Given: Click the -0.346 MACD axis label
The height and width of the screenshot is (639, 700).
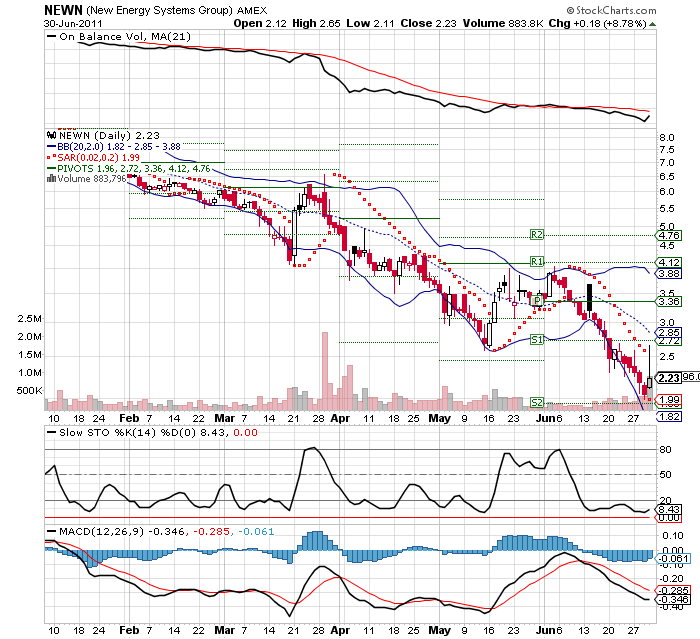Looking at the screenshot, I should click(x=673, y=599).
